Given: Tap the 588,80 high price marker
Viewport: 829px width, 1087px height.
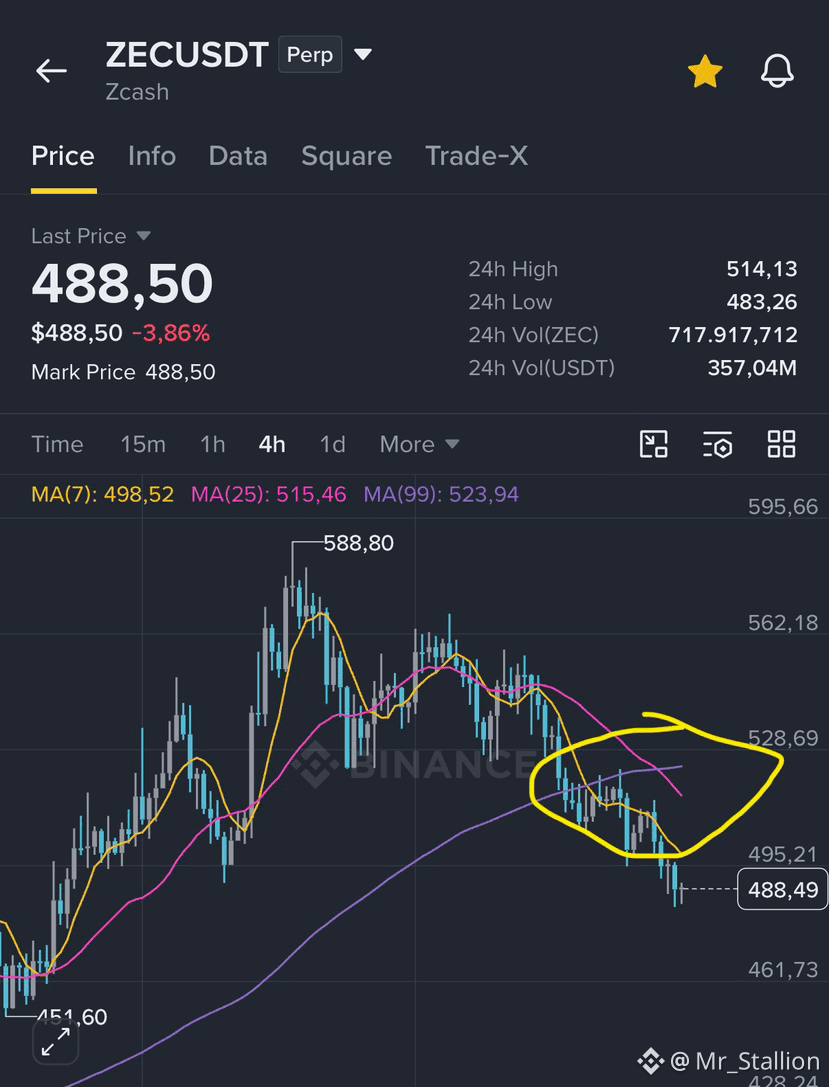Looking at the screenshot, I should 358,544.
